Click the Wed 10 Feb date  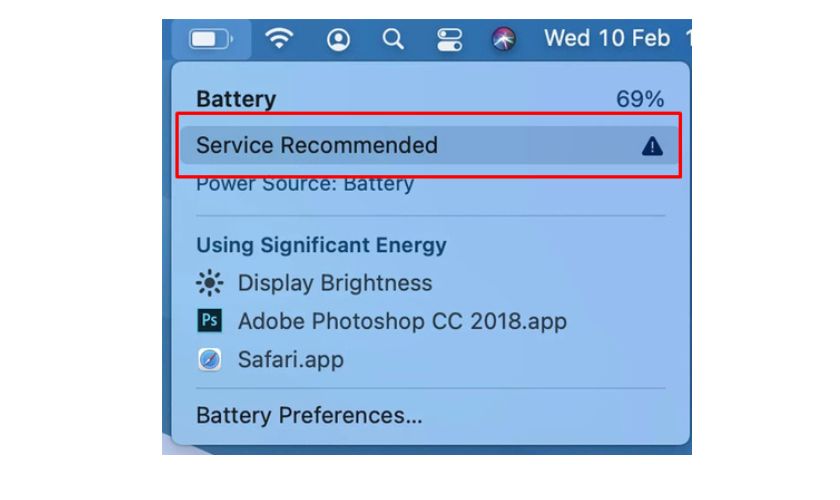coord(606,38)
